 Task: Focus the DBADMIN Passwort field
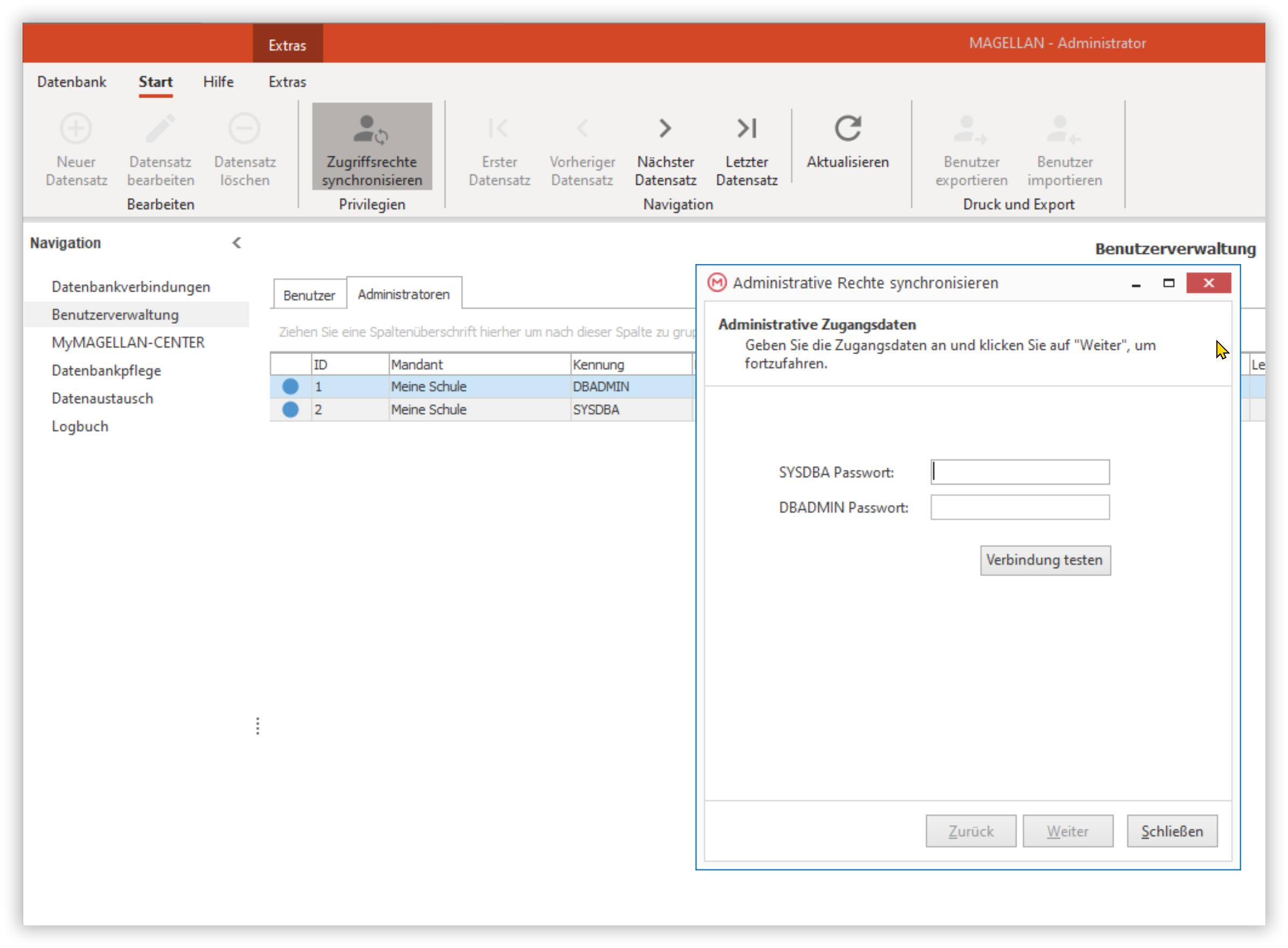point(1020,507)
